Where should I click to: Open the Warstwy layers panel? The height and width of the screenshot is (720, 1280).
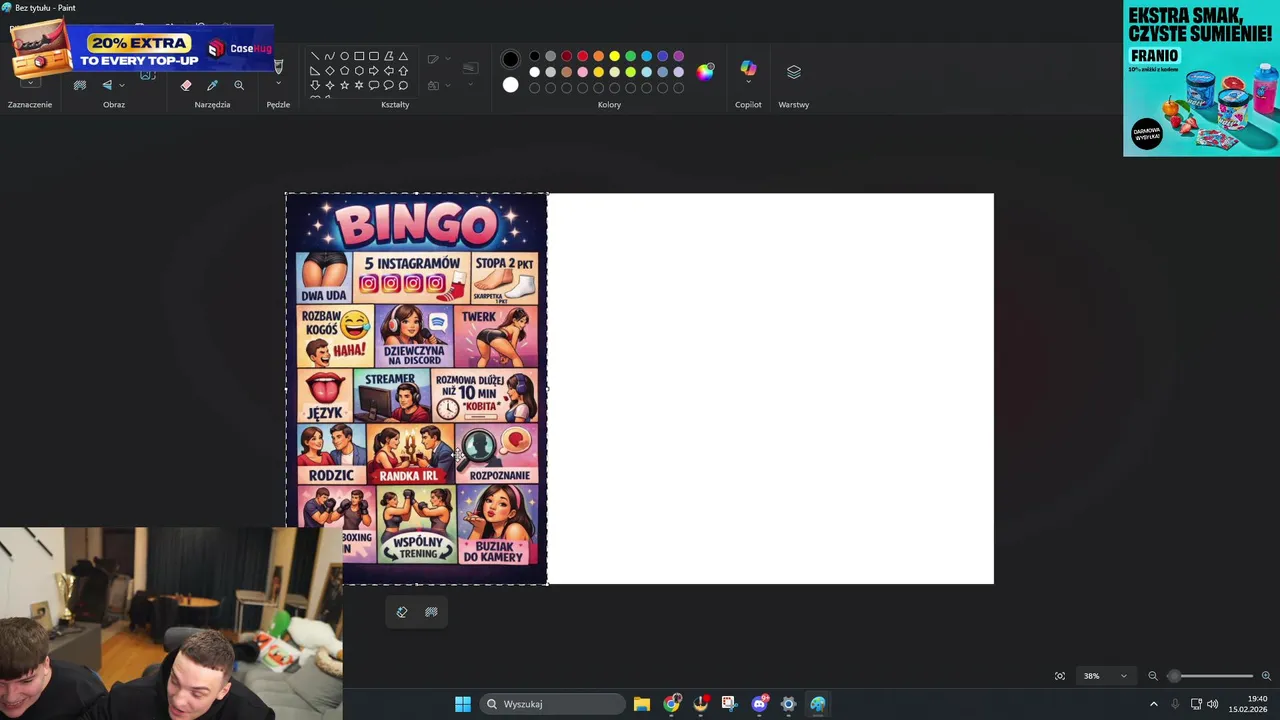tap(794, 72)
